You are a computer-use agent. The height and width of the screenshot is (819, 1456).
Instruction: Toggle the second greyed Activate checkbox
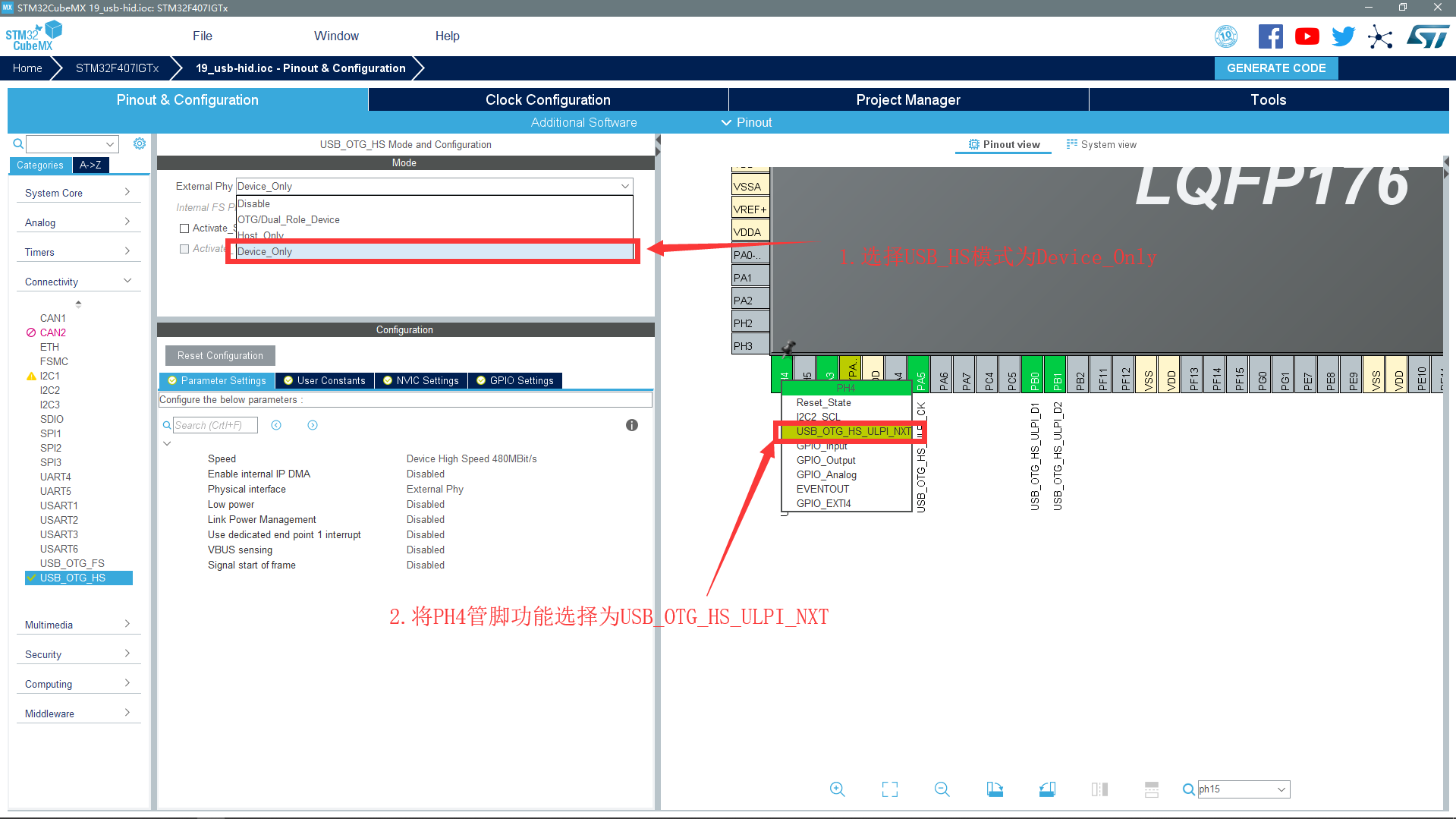184,249
